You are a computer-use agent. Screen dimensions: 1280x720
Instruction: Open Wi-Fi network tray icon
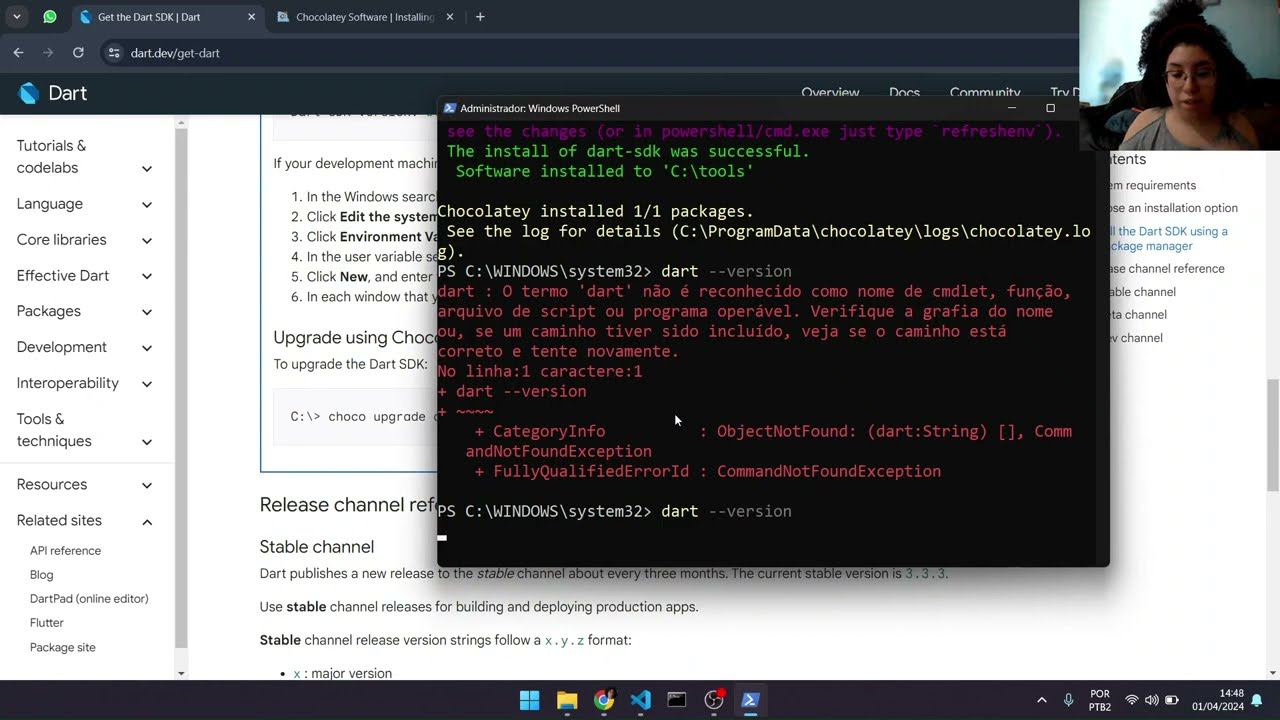[x=1132, y=700]
